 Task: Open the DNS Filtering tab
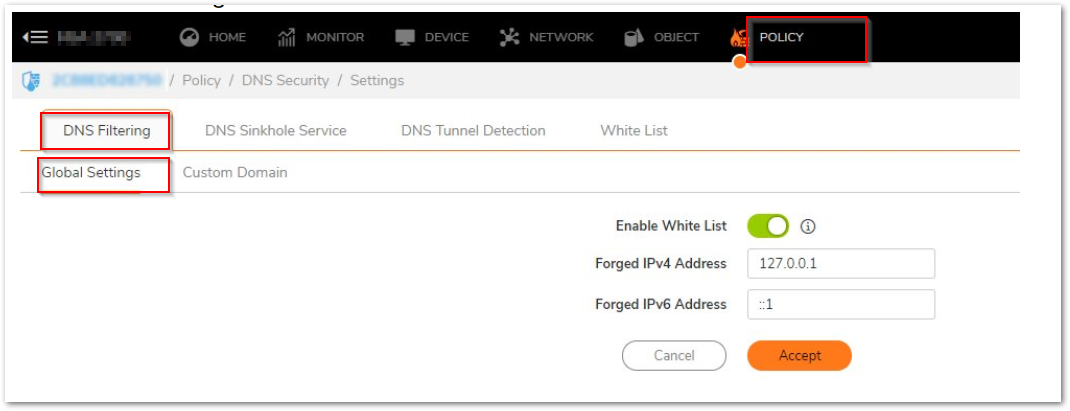click(106, 130)
